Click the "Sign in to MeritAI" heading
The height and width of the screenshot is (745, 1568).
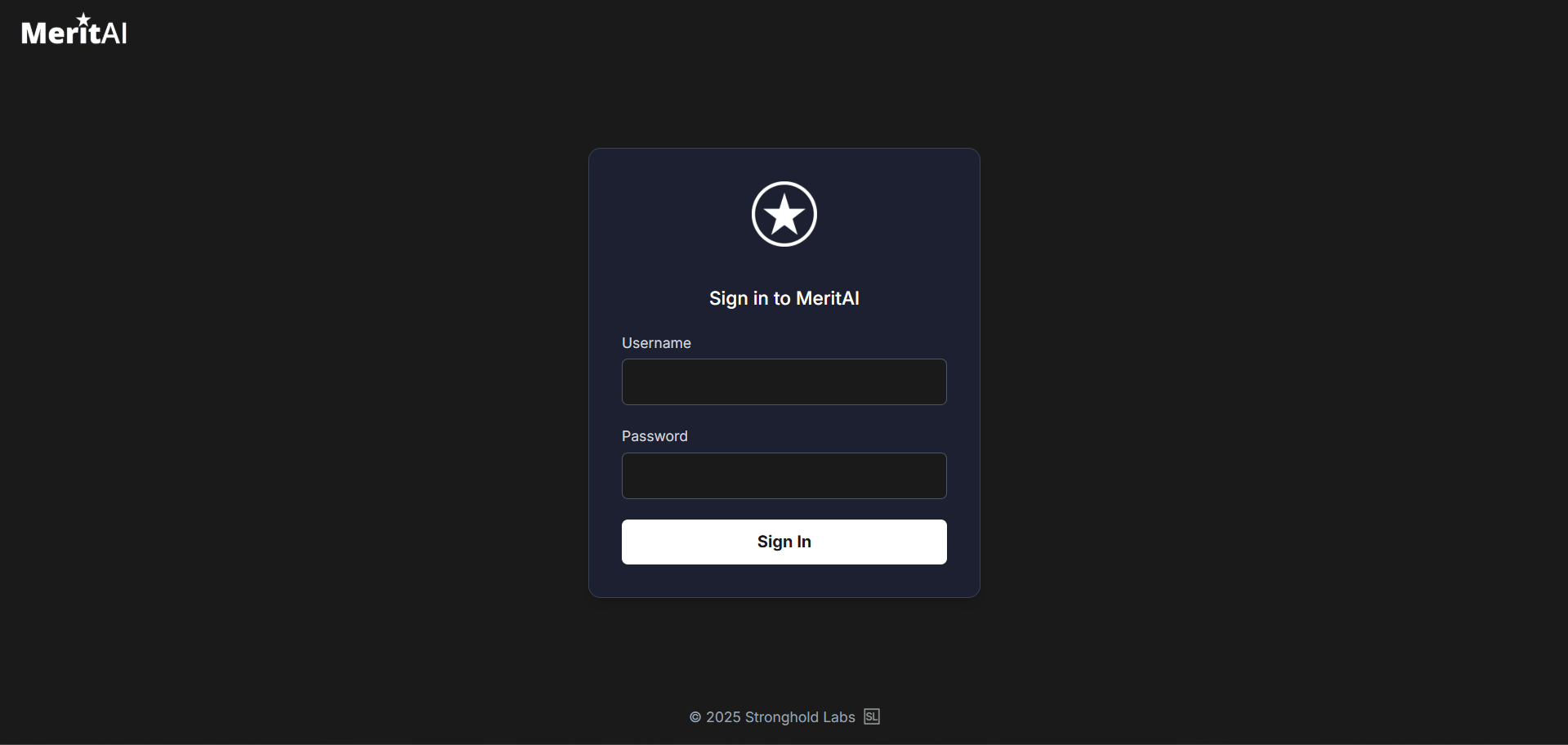pos(784,298)
